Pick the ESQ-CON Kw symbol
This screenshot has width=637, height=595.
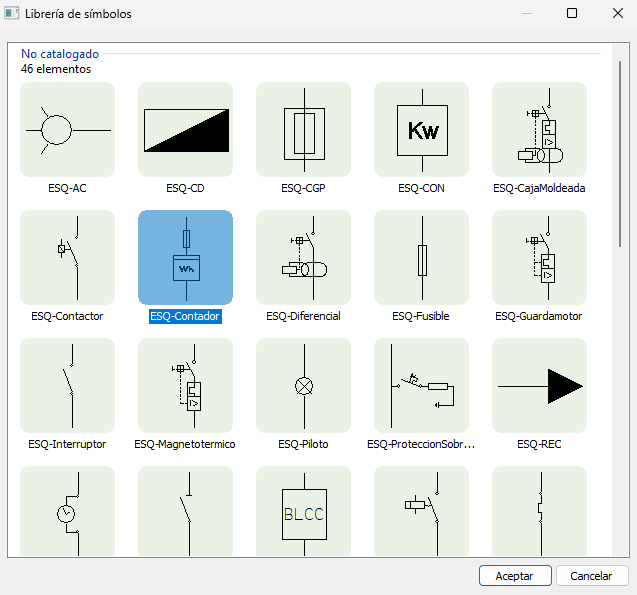click(422, 130)
